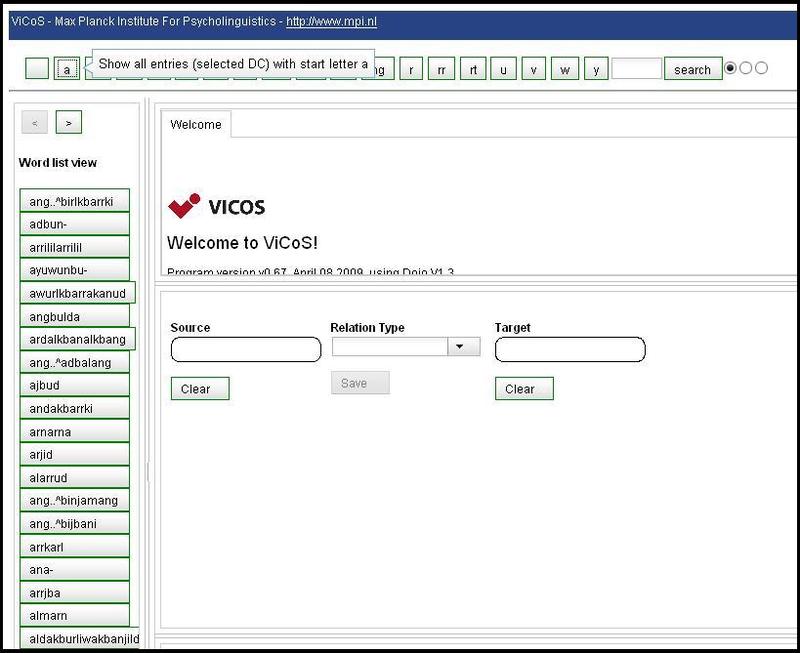Show entries starting with letter a
Screen dimensions: 800x653
point(67,68)
